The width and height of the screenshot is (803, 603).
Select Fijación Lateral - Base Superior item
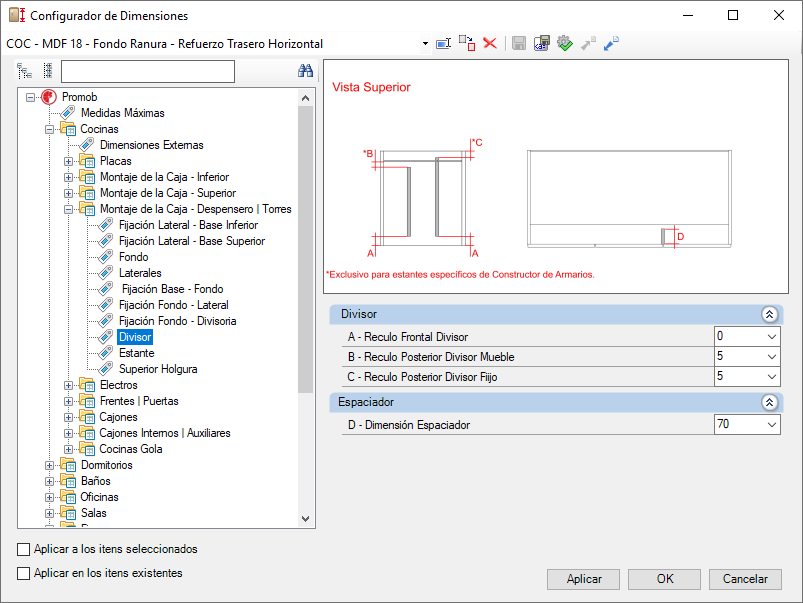(x=192, y=241)
